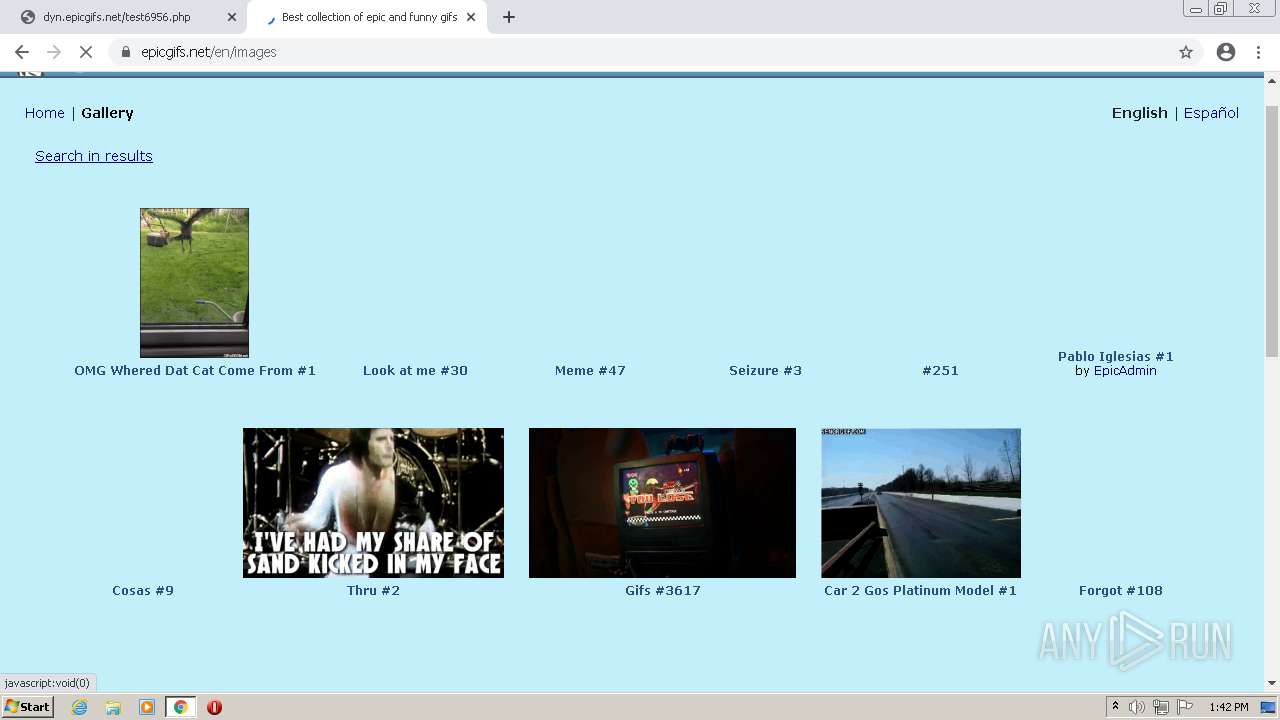
Task: Open the Chrome three-dot menu
Action: click(x=1258, y=52)
